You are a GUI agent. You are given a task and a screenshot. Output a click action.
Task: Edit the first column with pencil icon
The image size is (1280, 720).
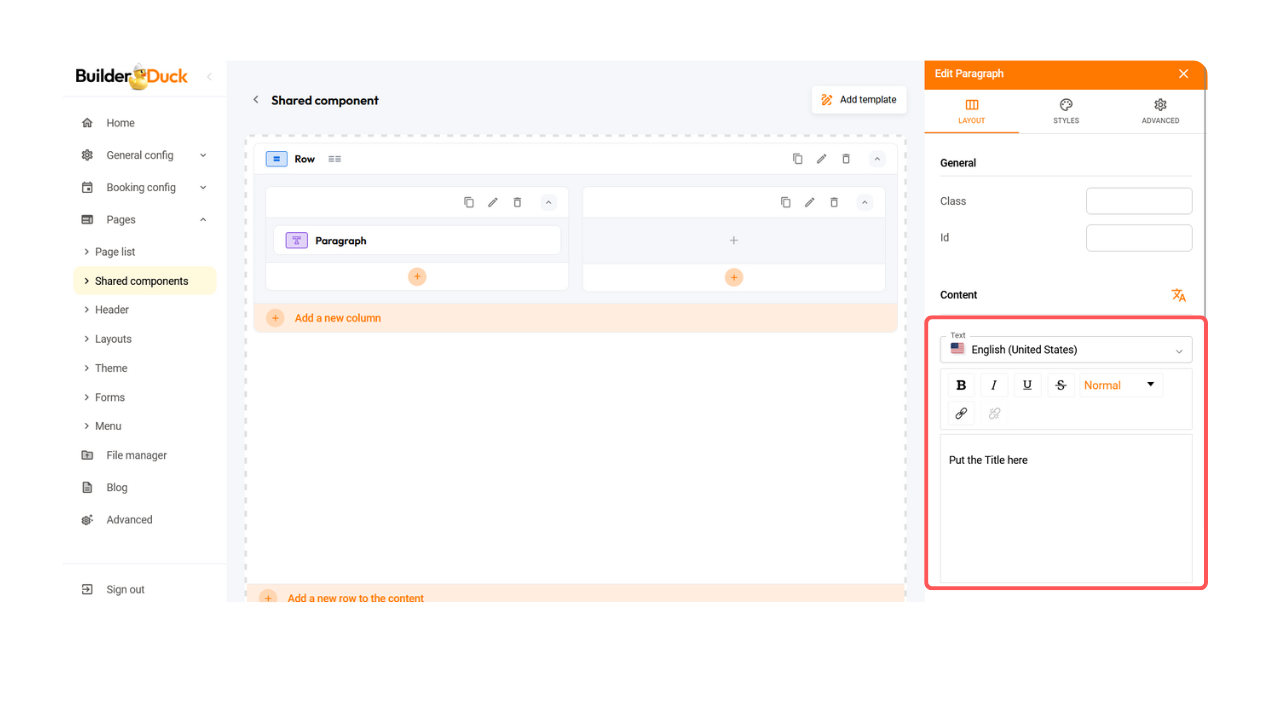click(x=493, y=202)
